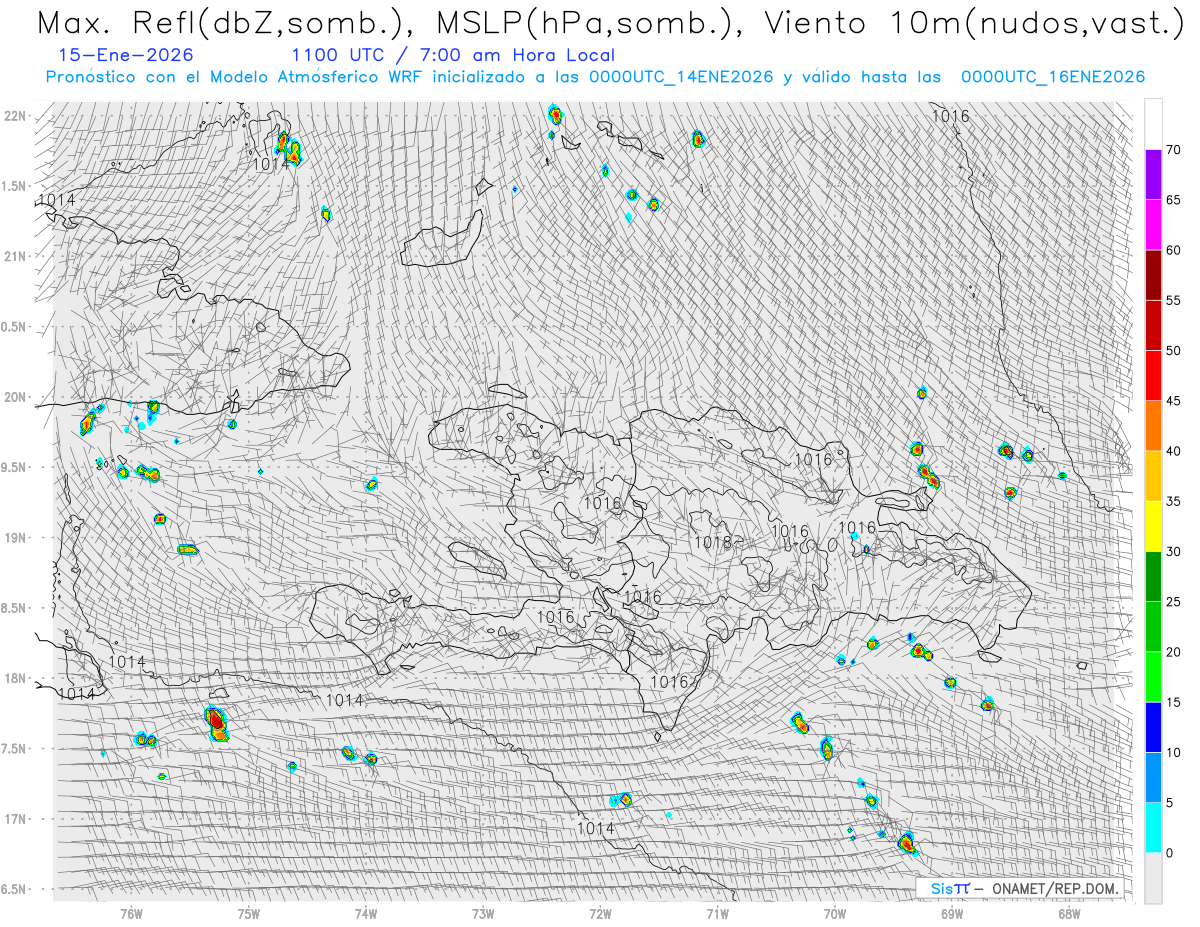
Task: Click the orange 40–45 dBZ colorbar segment
Action: coord(1153,426)
